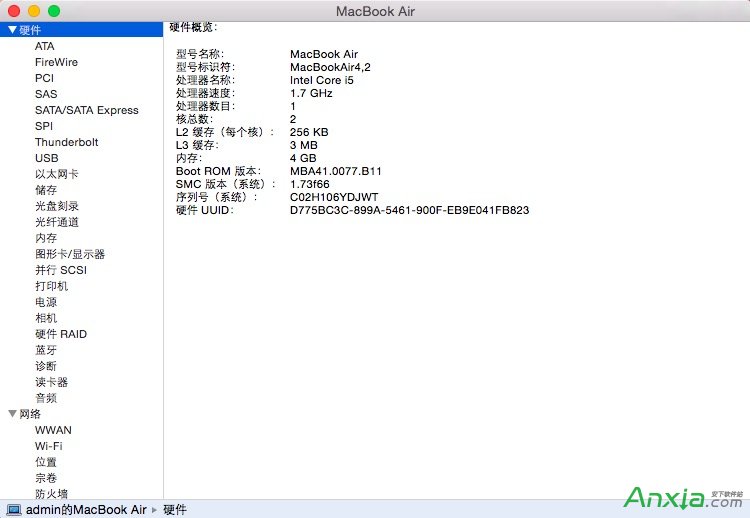Click 硬件 in the bottom path bar

click(x=174, y=509)
